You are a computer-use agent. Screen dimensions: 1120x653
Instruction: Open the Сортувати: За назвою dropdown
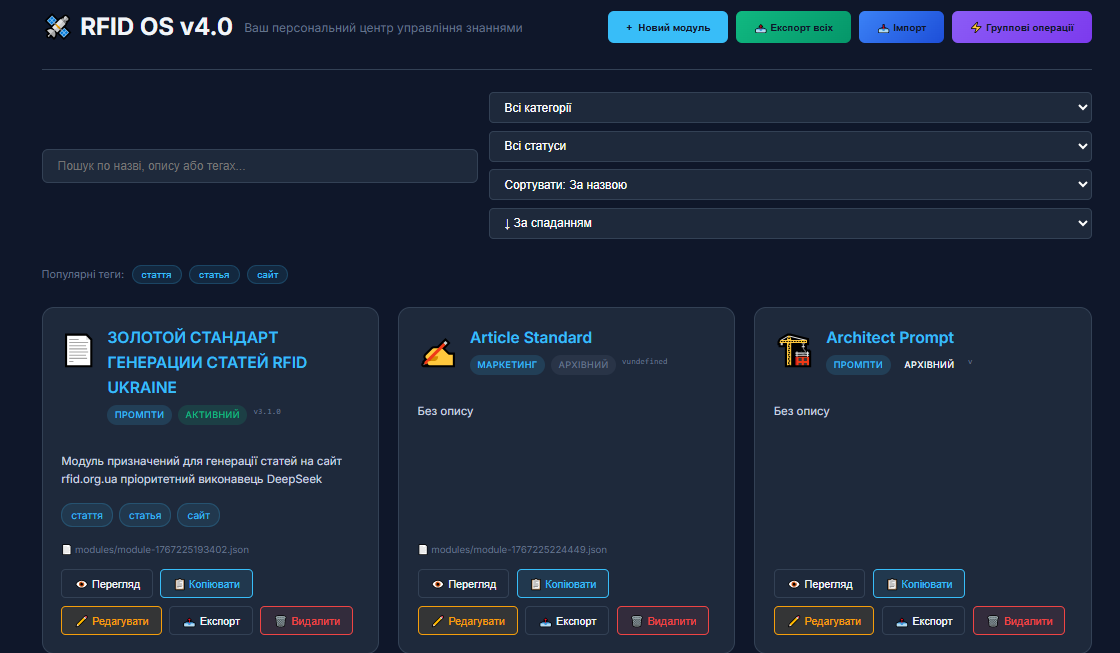coord(790,184)
